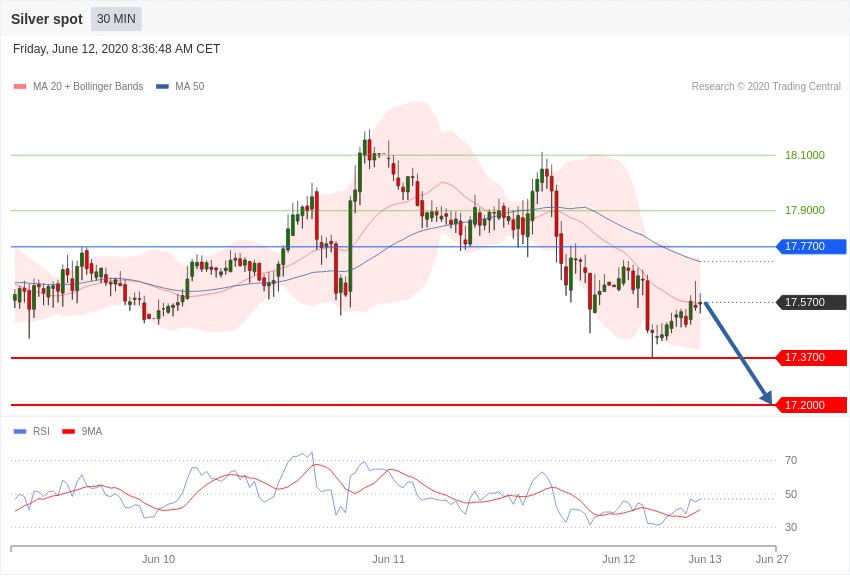Click the red 9MA legend swatch
This screenshot has width=850, height=576.
click(68, 432)
